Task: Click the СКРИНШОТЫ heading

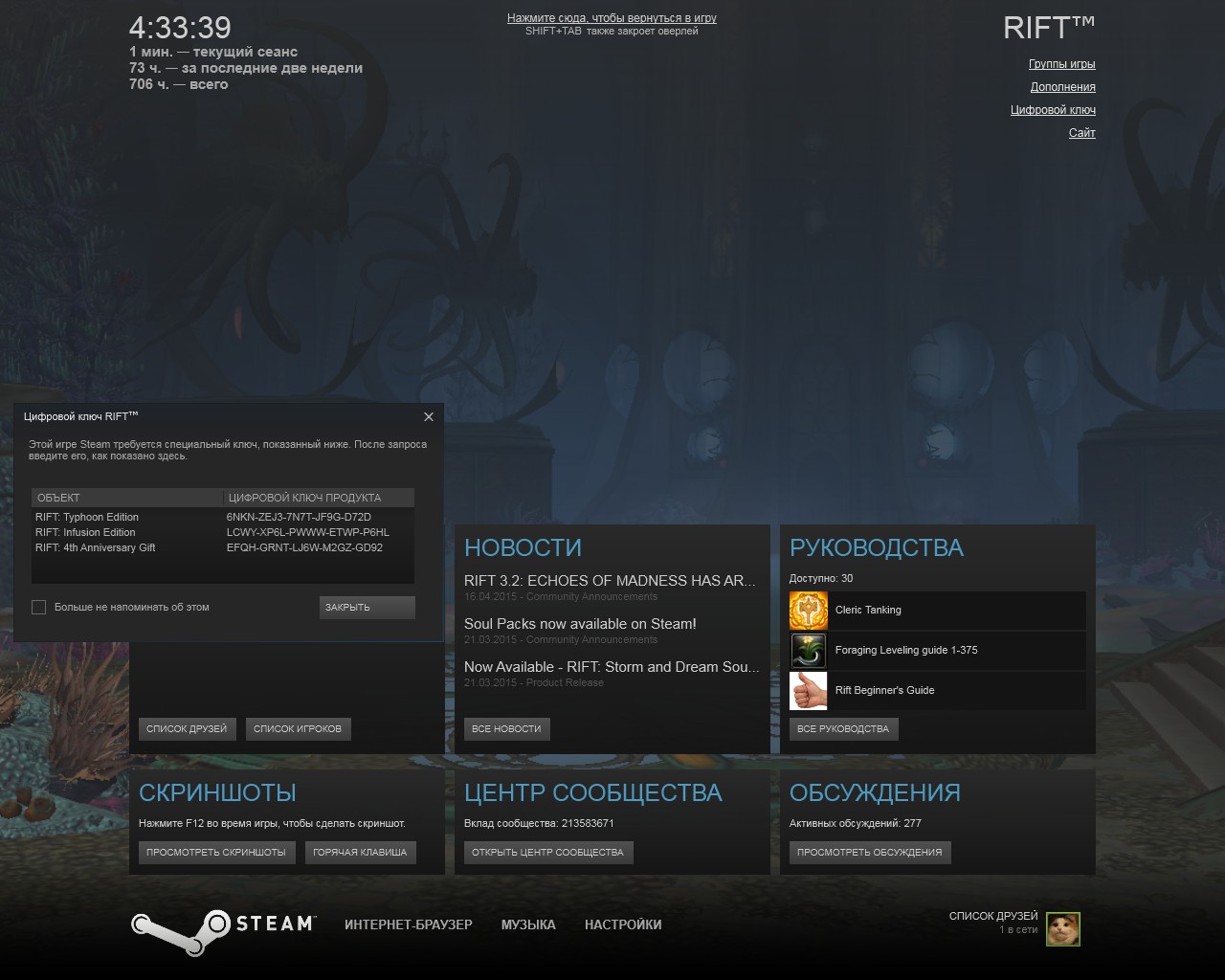Action: [217, 792]
